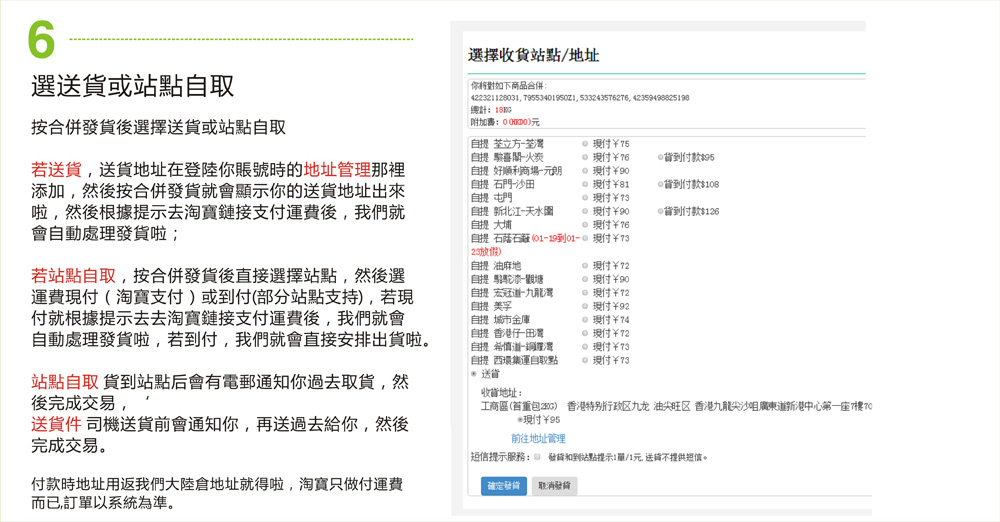This screenshot has height=522, width=1000.
Task: Click the 確定發貨 button
Action: point(503,486)
